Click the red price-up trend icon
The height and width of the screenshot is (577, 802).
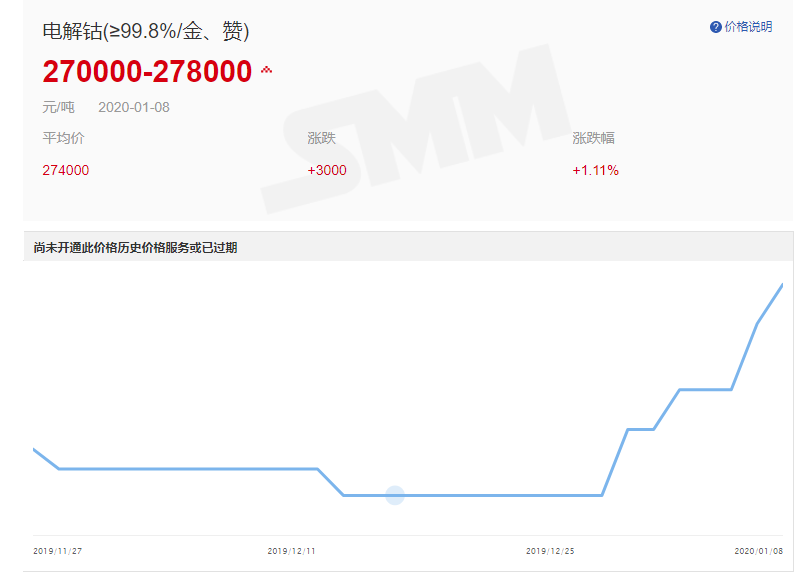pos(266,71)
